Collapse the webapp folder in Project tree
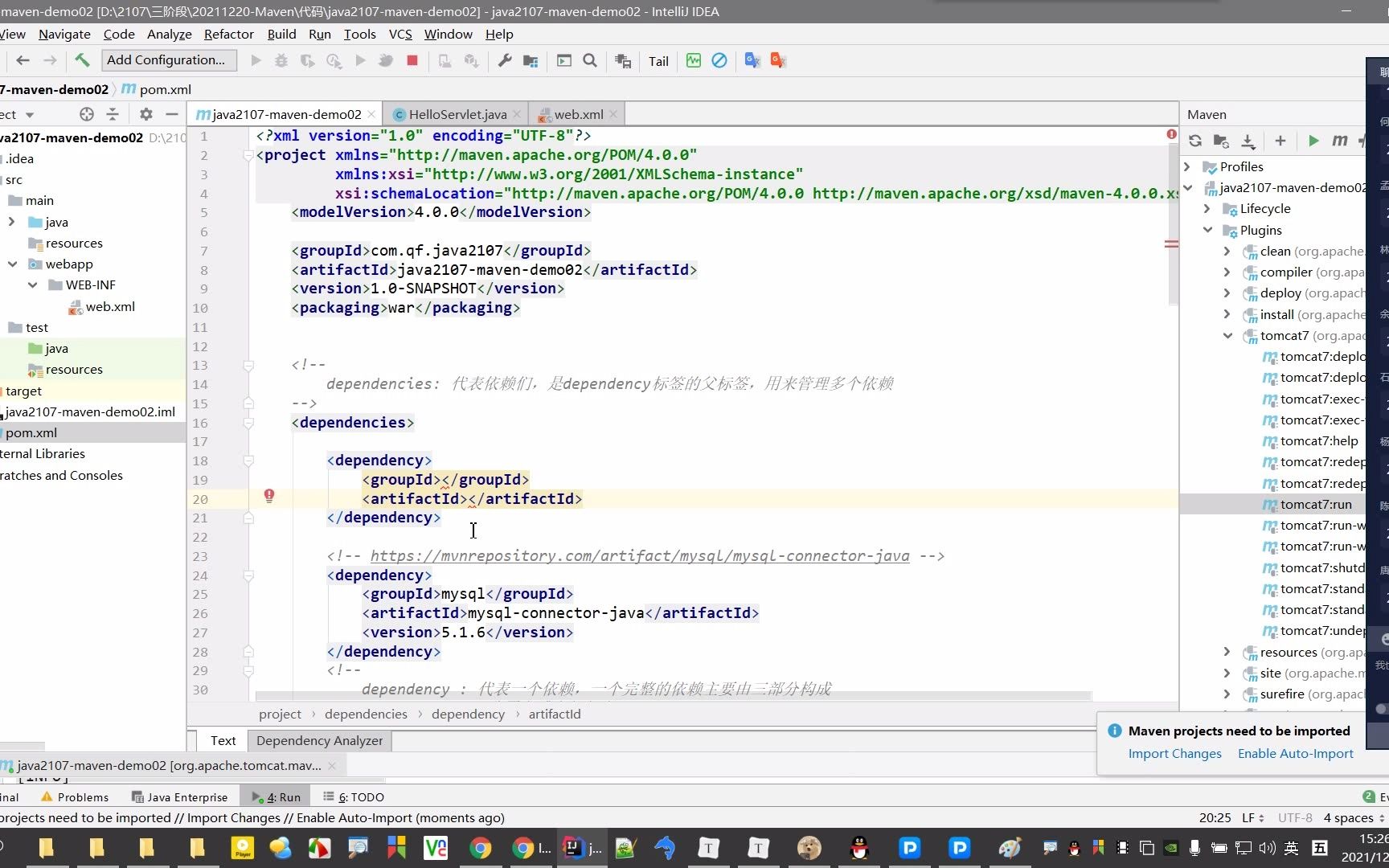 (12, 264)
